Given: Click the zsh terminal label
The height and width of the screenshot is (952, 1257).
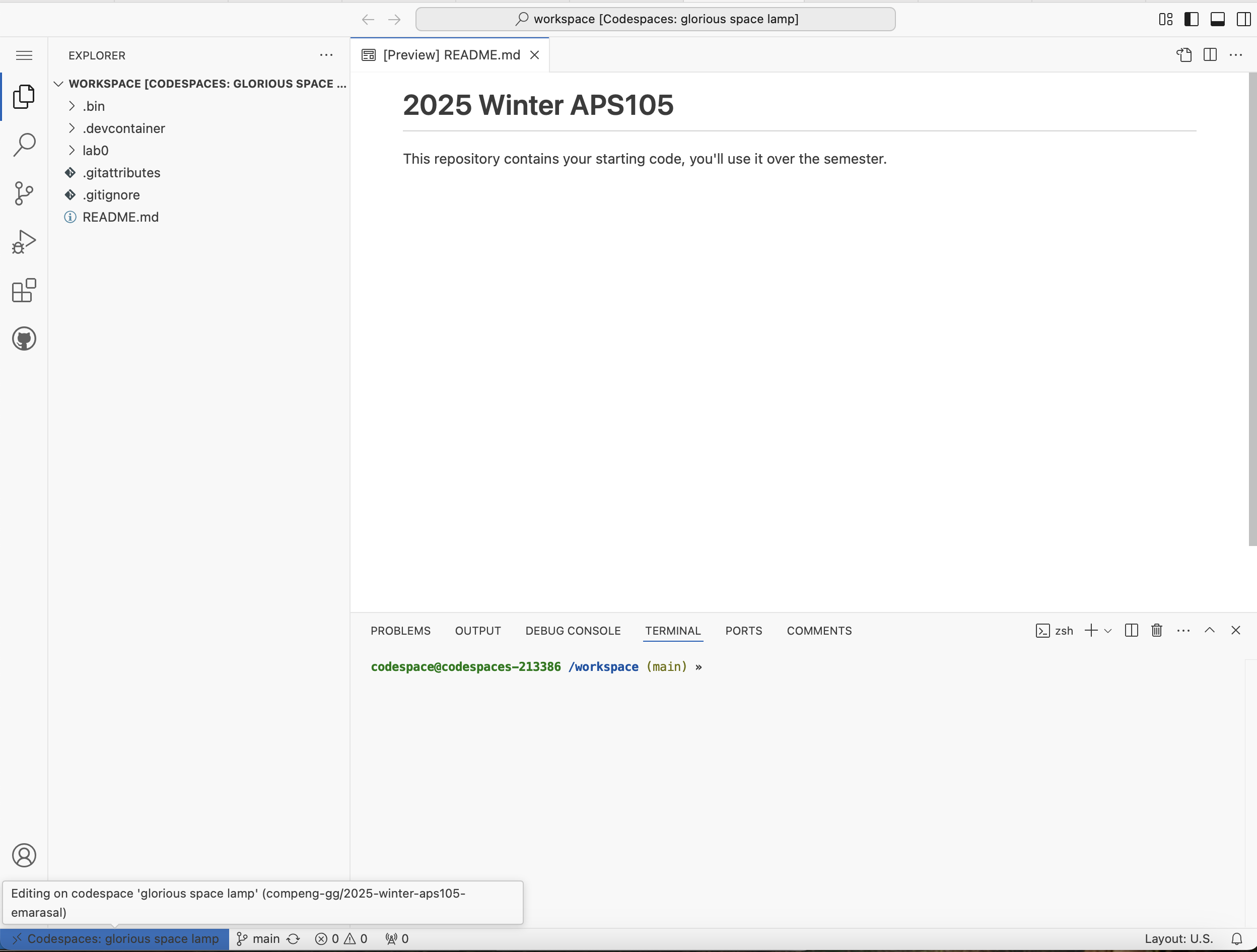Looking at the screenshot, I should 1055,631.
